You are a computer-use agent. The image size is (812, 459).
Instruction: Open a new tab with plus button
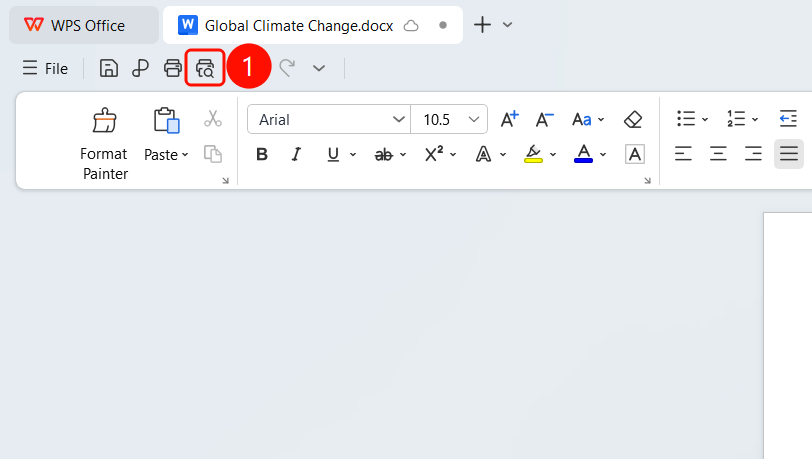click(482, 25)
